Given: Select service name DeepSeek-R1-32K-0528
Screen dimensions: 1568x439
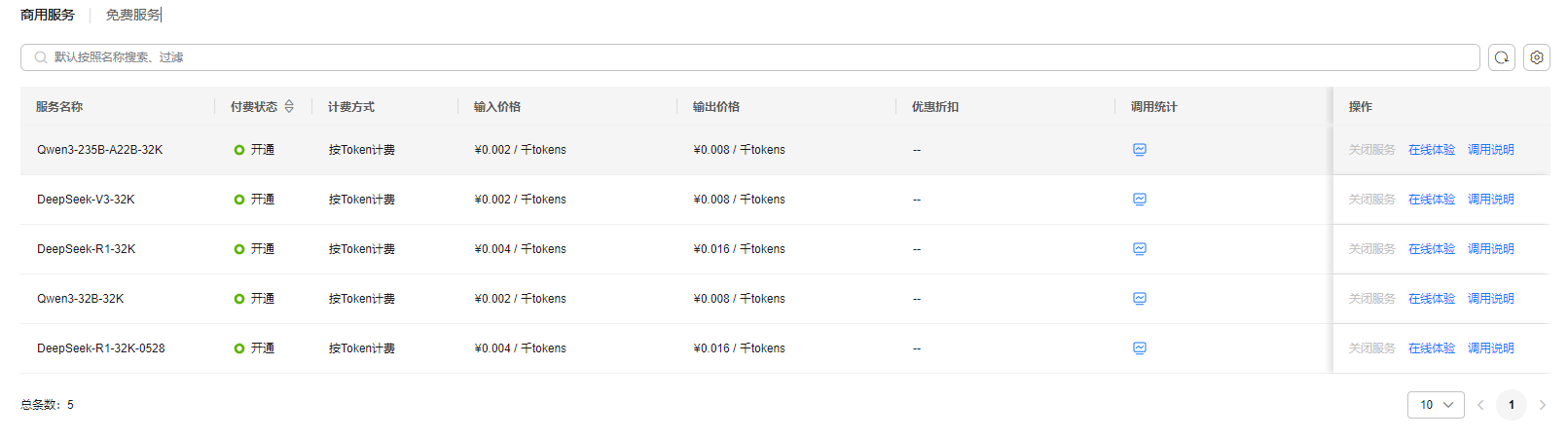Looking at the screenshot, I should (101, 348).
